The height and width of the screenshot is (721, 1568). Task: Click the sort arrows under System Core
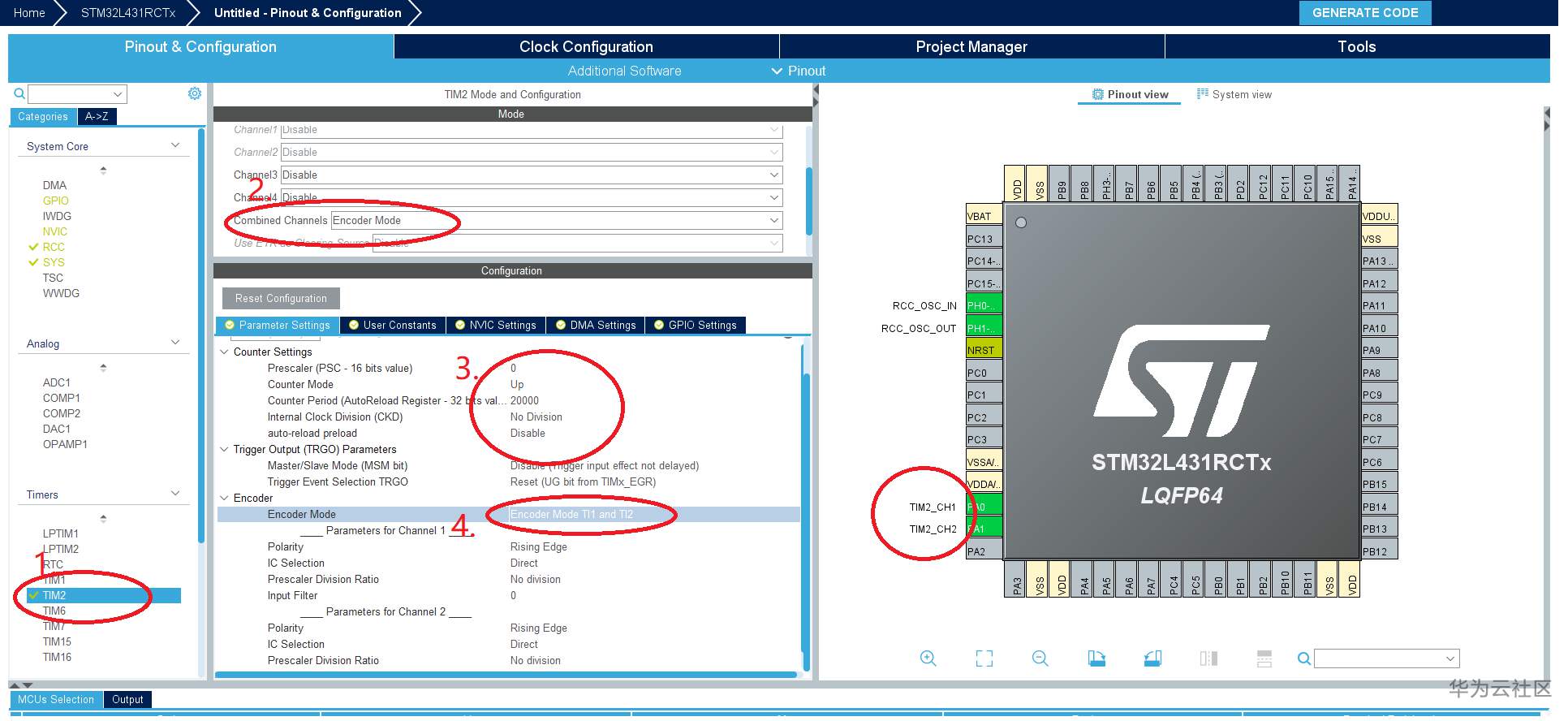coord(103,171)
